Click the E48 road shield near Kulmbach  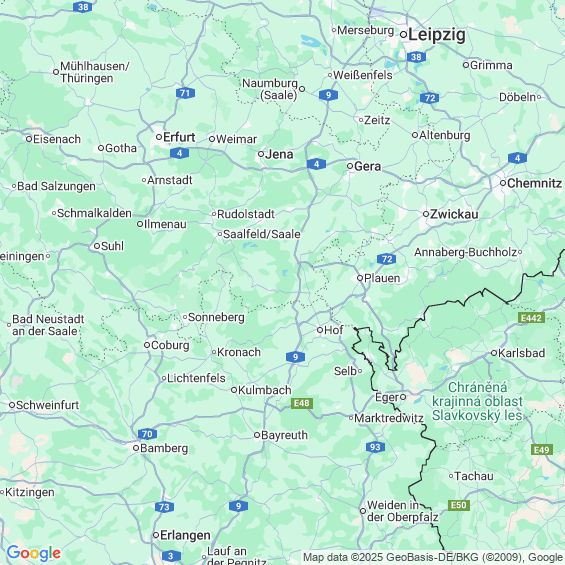(x=302, y=403)
